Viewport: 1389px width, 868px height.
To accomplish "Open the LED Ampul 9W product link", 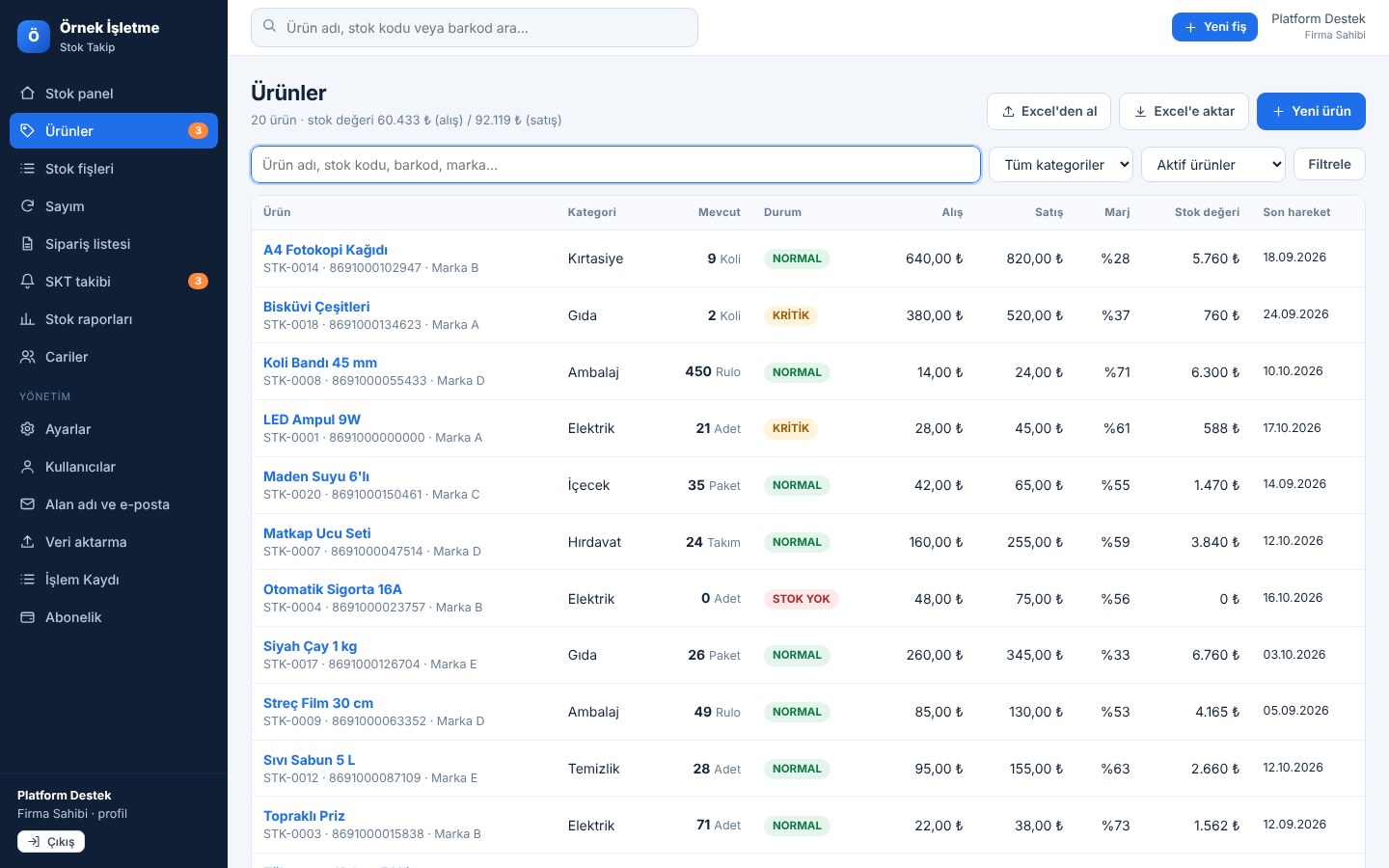I will pyautogui.click(x=312, y=420).
